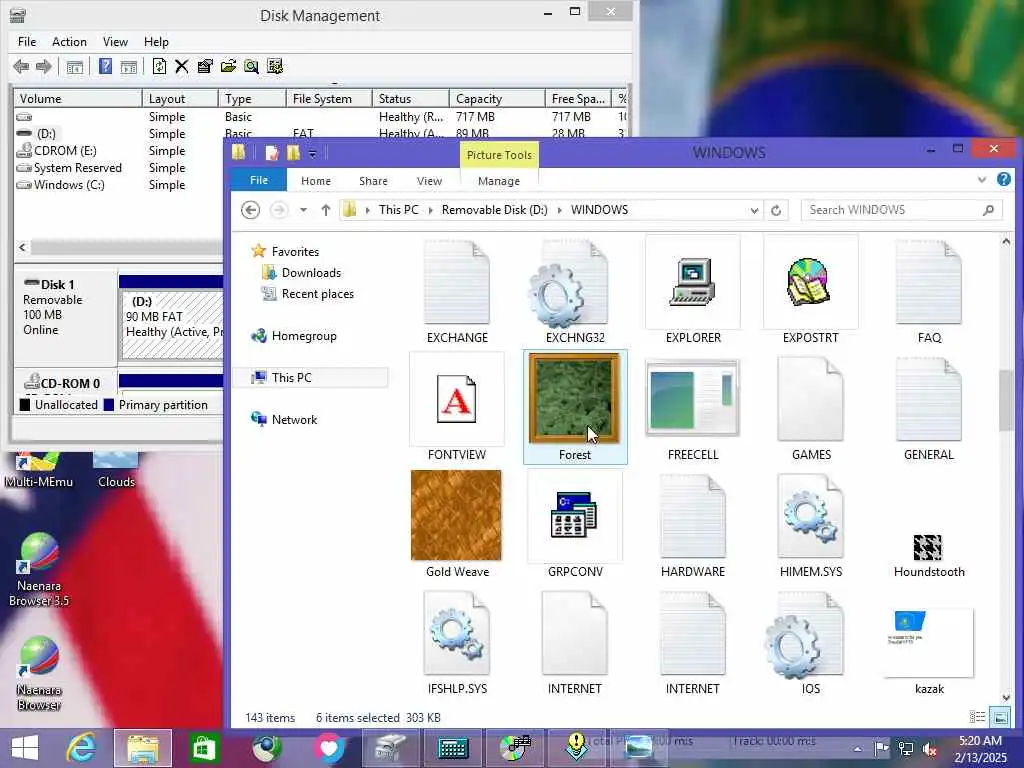Image resolution: width=1024 pixels, height=768 pixels.
Task: Go back in Explorer navigation
Action: click(251, 210)
